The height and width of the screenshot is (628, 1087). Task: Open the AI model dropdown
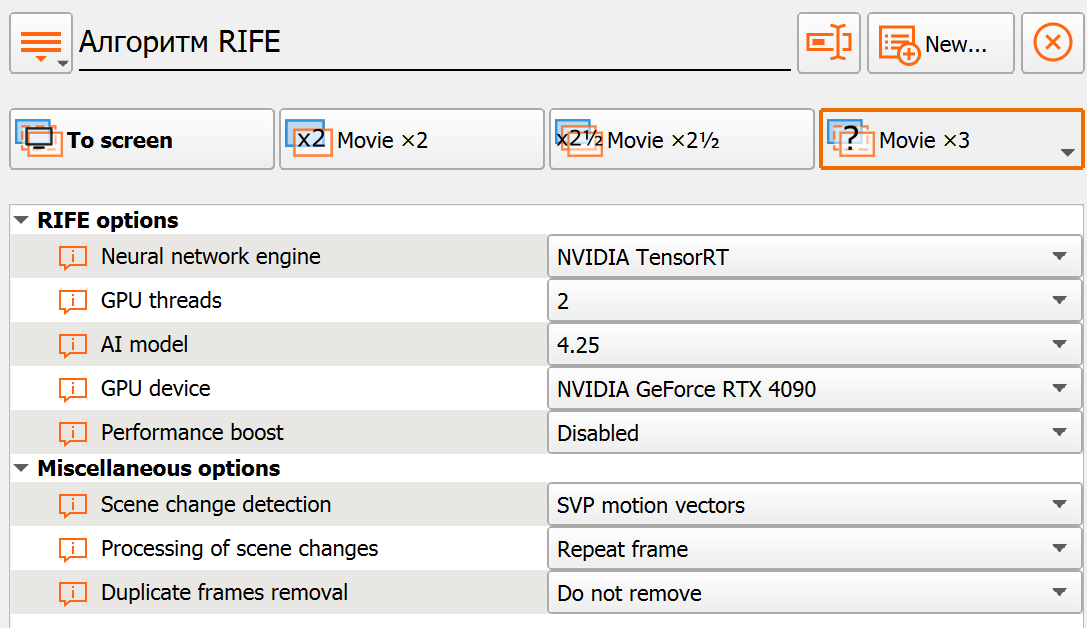point(814,345)
